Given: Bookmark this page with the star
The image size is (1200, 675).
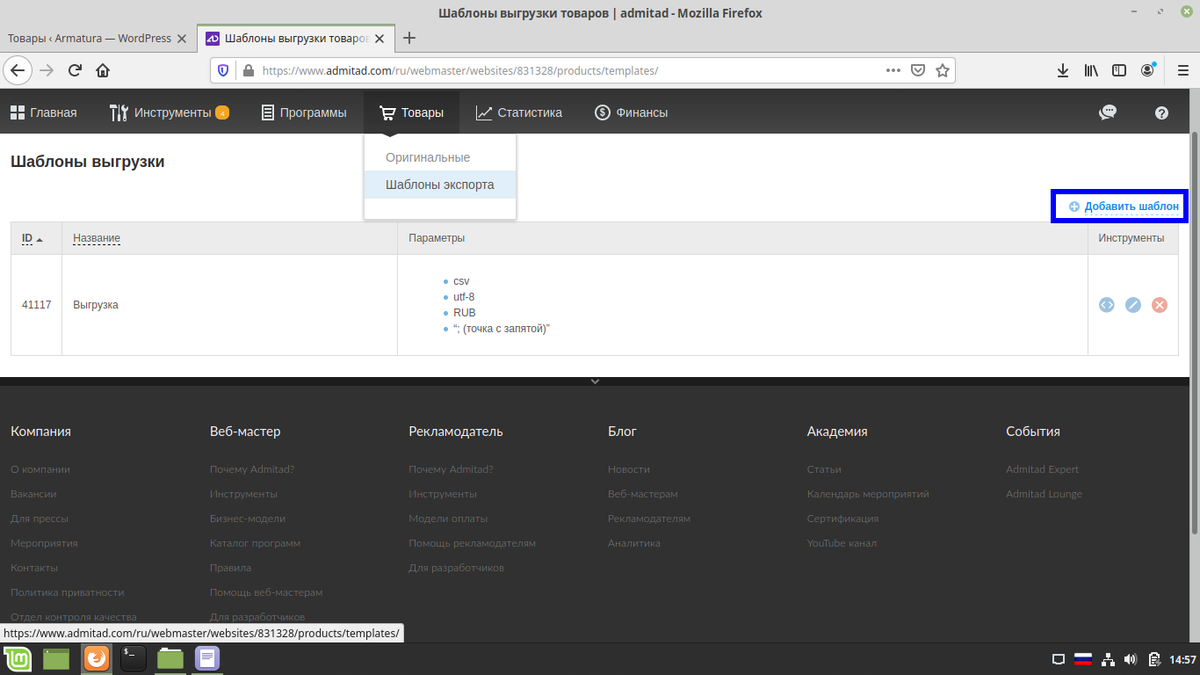Looking at the screenshot, I should [942, 71].
